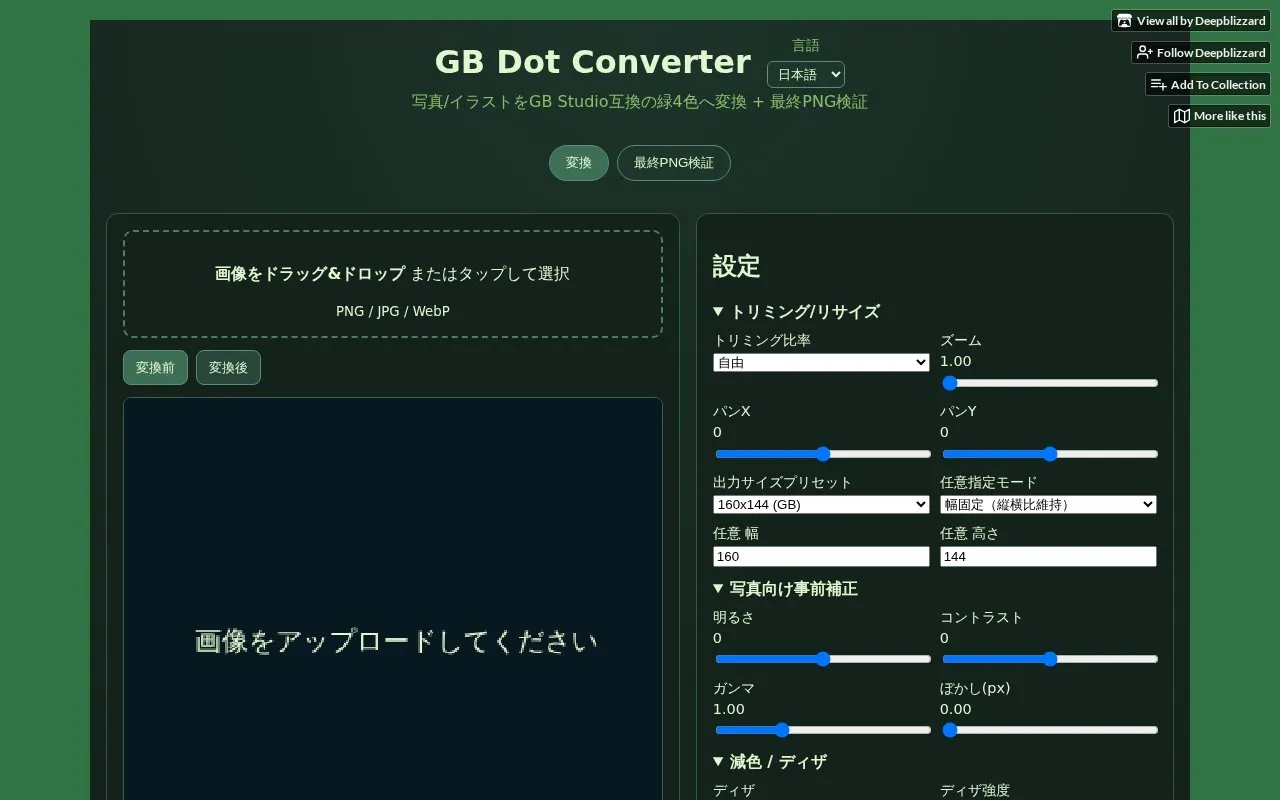The width and height of the screenshot is (1280, 800).
Task: Click the itch.io logo icon beside View all
Action: click(x=1125, y=21)
